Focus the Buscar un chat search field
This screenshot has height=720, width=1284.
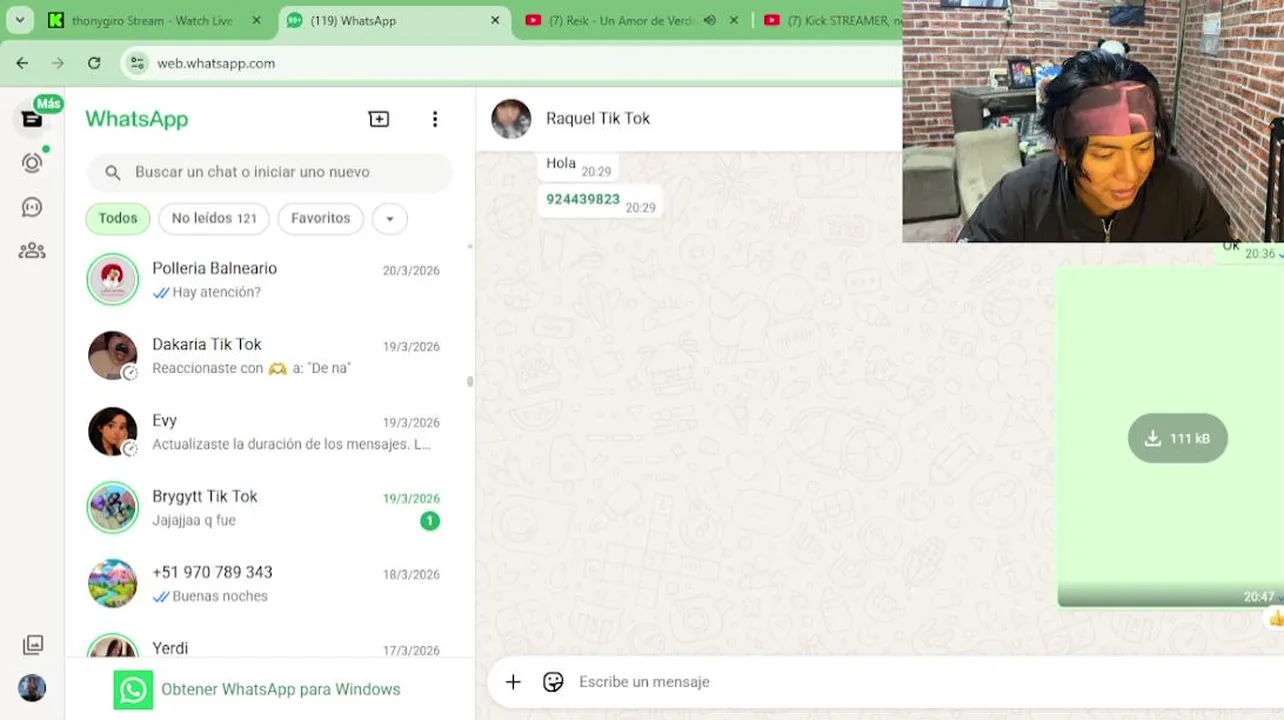[x=270, y=172]
